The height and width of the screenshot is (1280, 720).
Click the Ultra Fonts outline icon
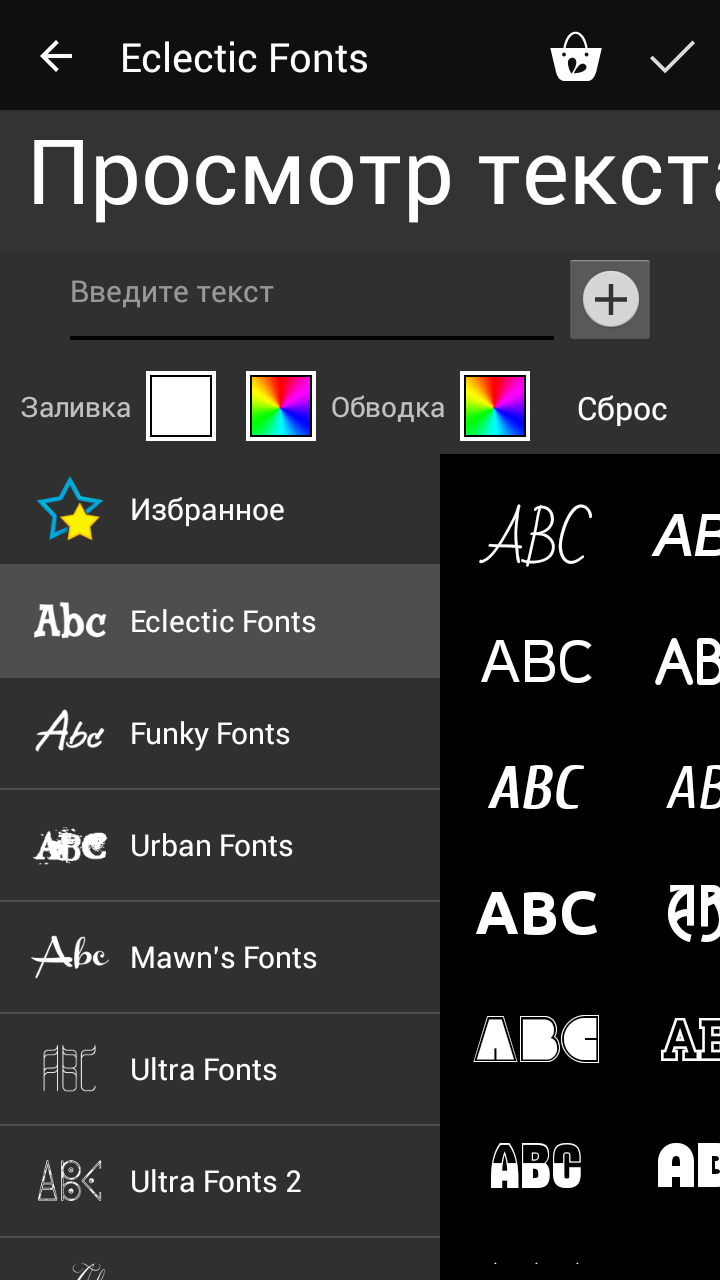click(70, 1068)
